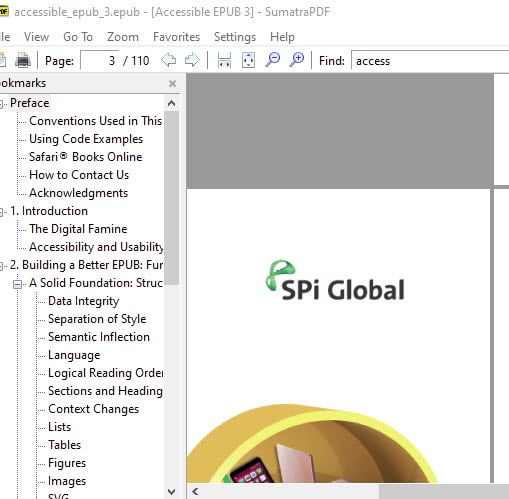Open Figures bookmark
509x499 pixels.
click(67, 463)
